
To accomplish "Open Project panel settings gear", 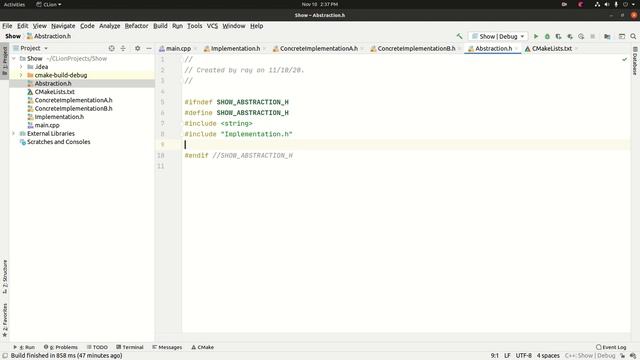I will [x=138, y=48].
